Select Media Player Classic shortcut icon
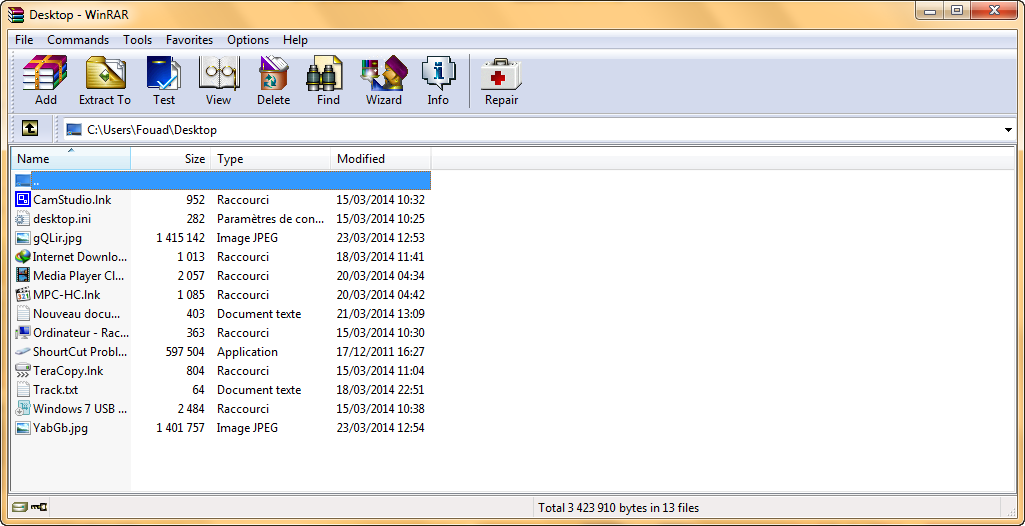This screenshot has width=1025, height=526. click(x=23, y=275)
